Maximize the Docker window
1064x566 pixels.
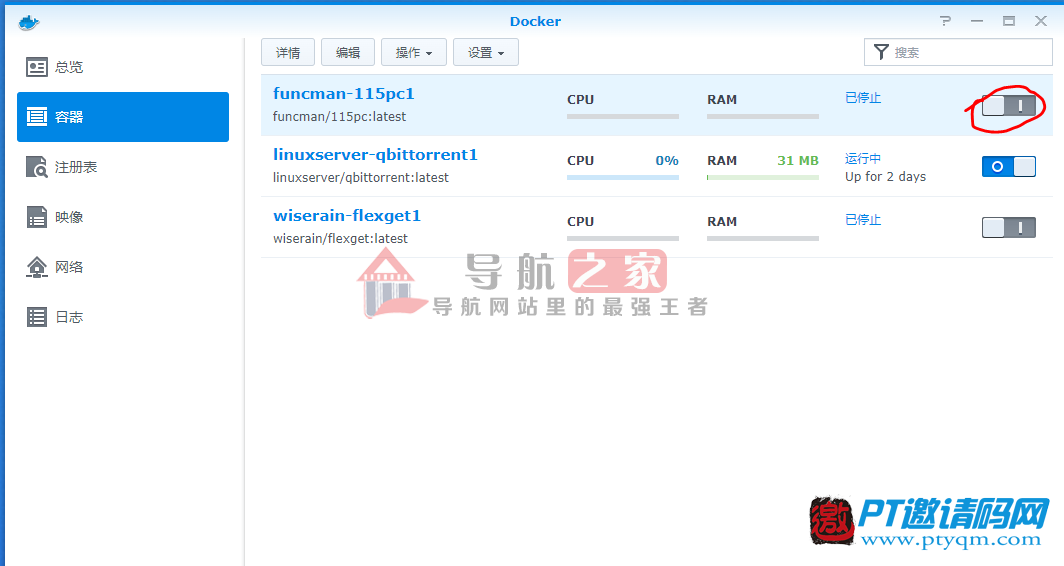click(x=1009, y=21)
